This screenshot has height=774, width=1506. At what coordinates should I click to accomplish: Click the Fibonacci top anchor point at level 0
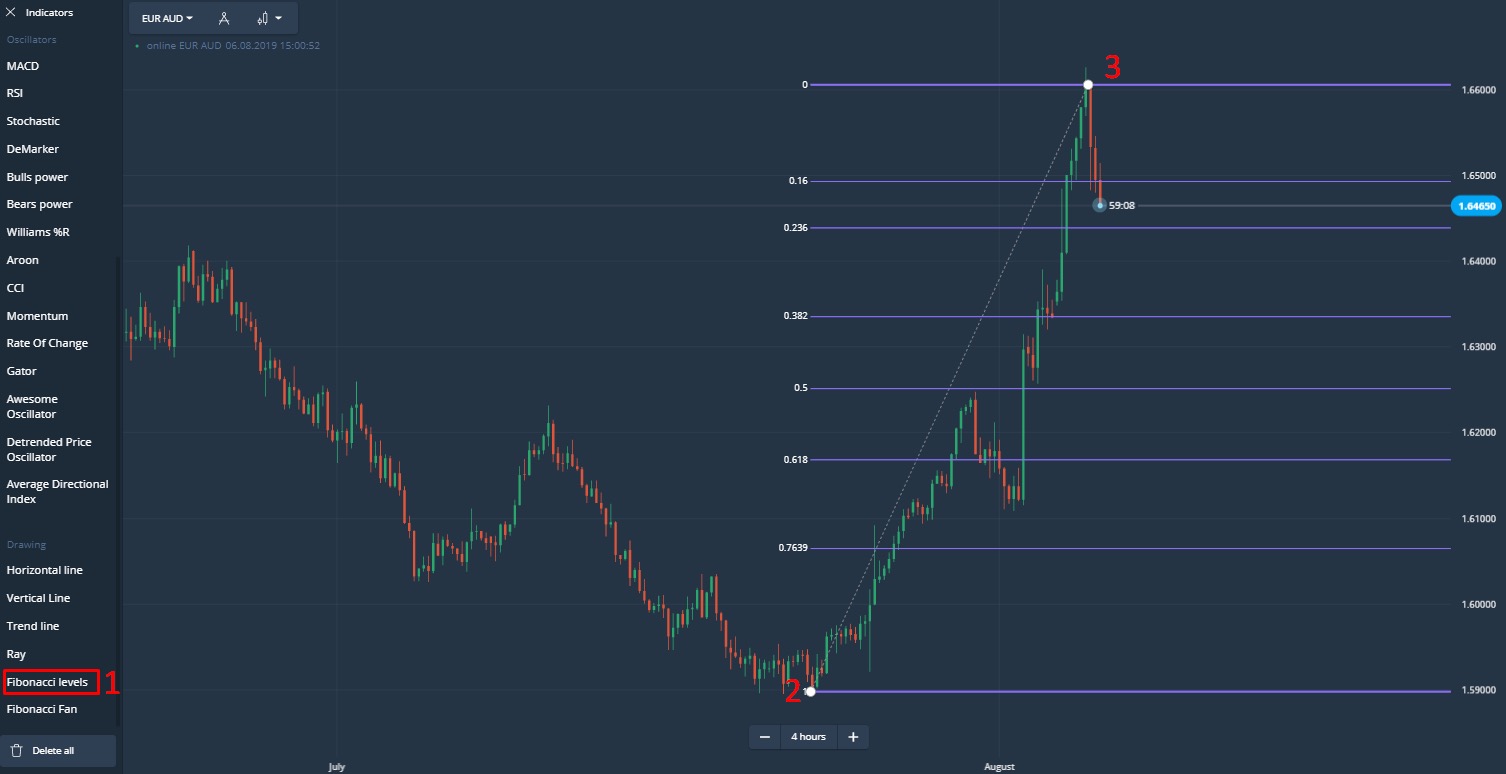click(1088, 85)
